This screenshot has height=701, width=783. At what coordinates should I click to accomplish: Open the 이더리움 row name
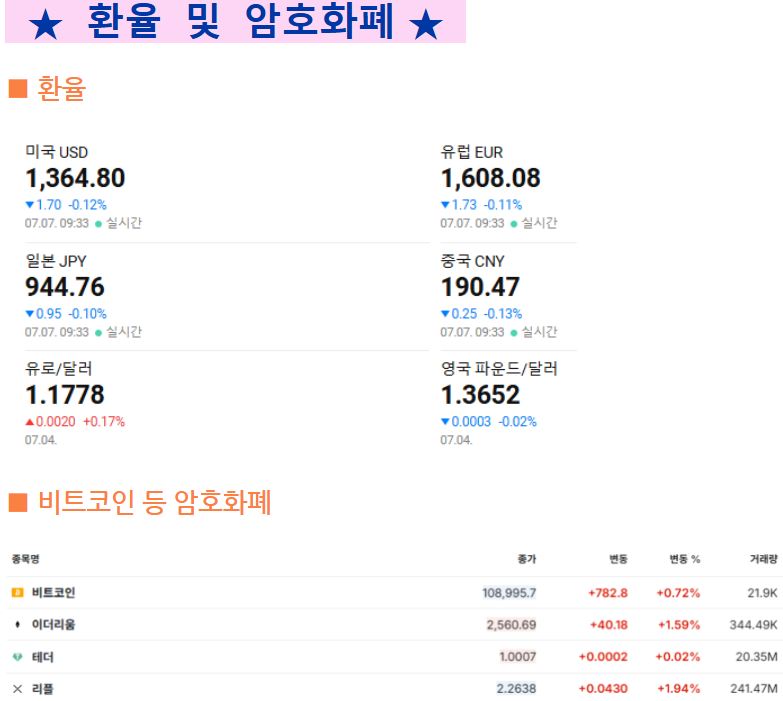click(53, 625)
